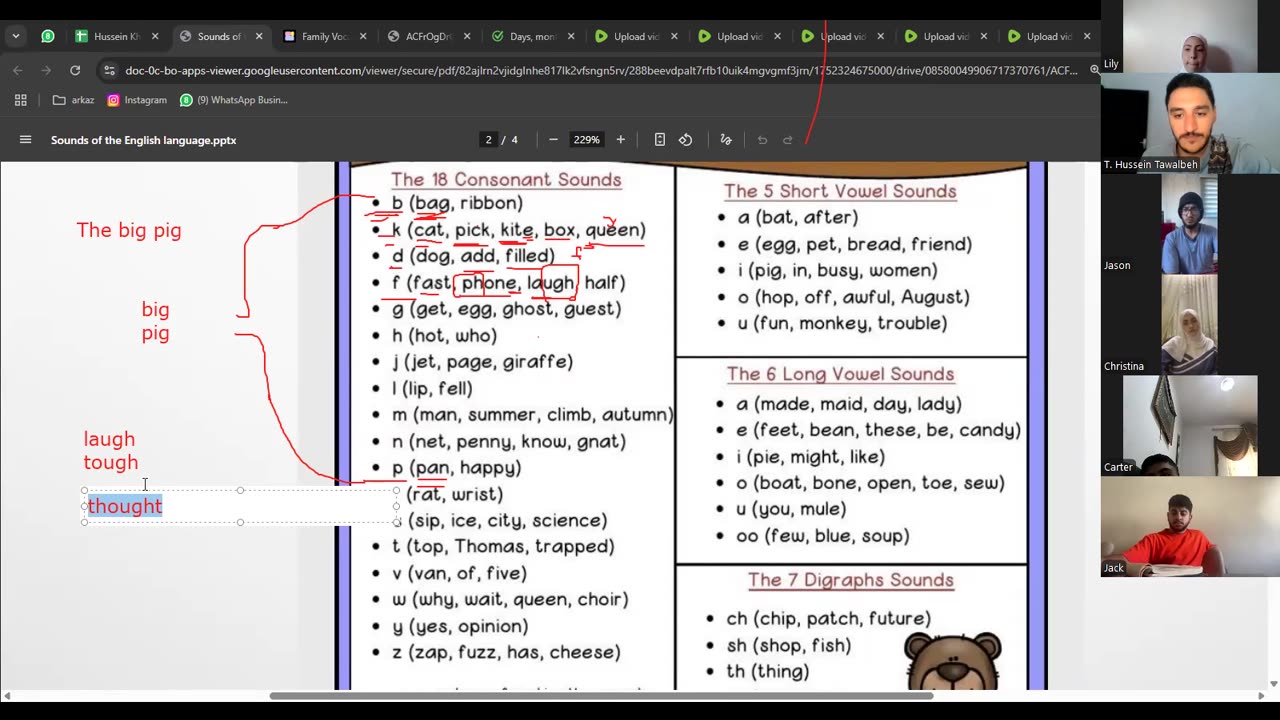Click the horizontal scrollbar thumb

click(x=601, y=696)
